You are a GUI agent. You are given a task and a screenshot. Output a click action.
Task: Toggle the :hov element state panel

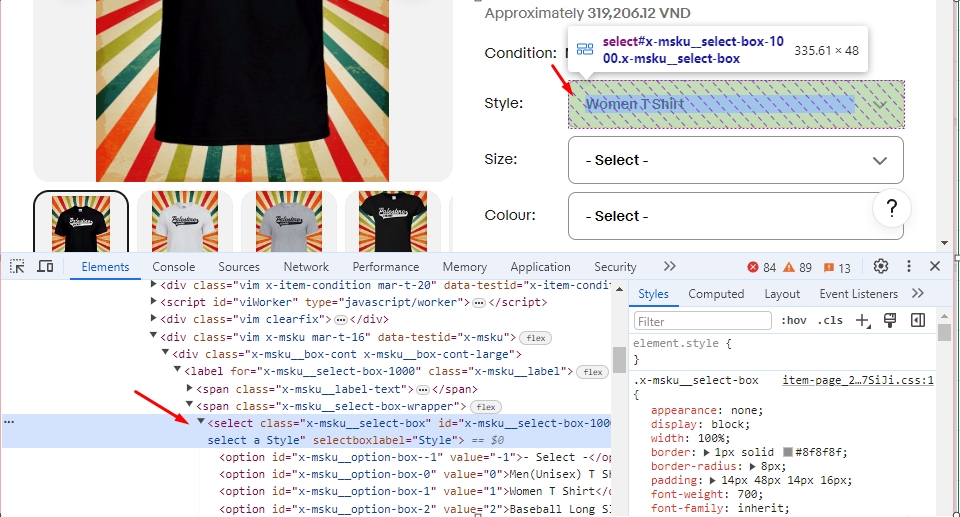click(x=795, y=321)
